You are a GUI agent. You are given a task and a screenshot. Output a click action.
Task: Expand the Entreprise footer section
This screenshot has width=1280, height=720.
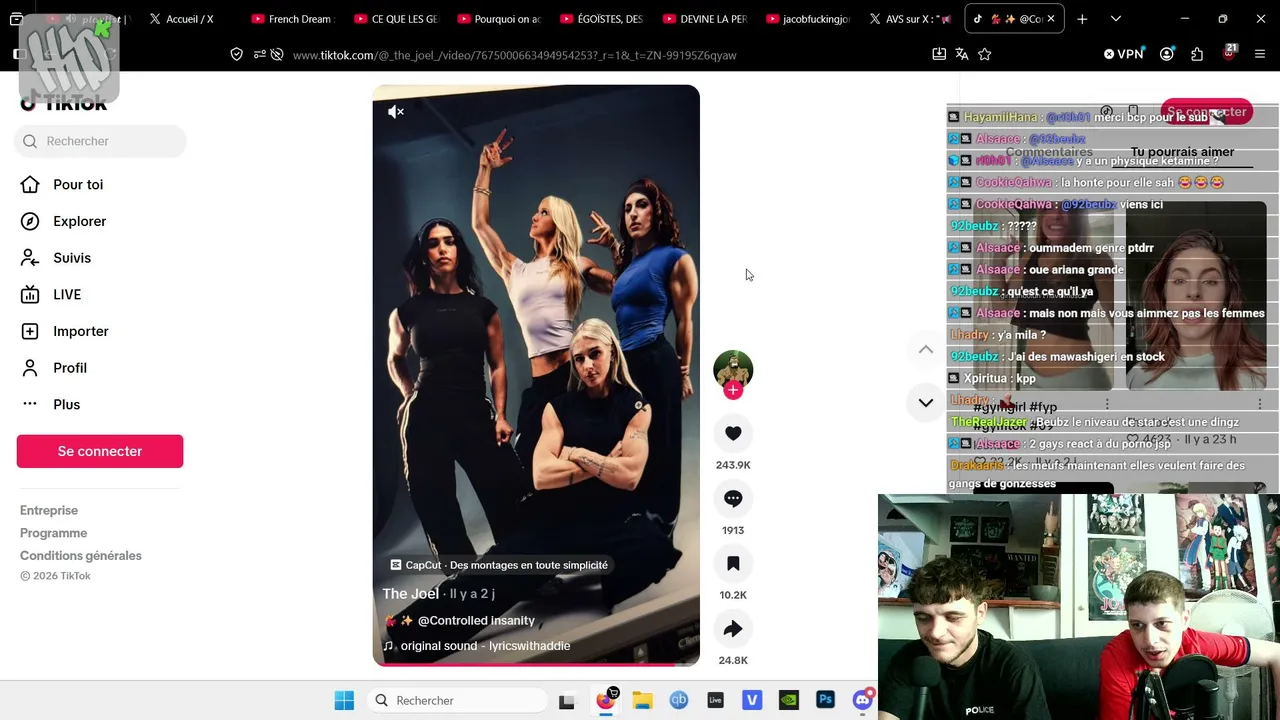click(x=49, y=510)
